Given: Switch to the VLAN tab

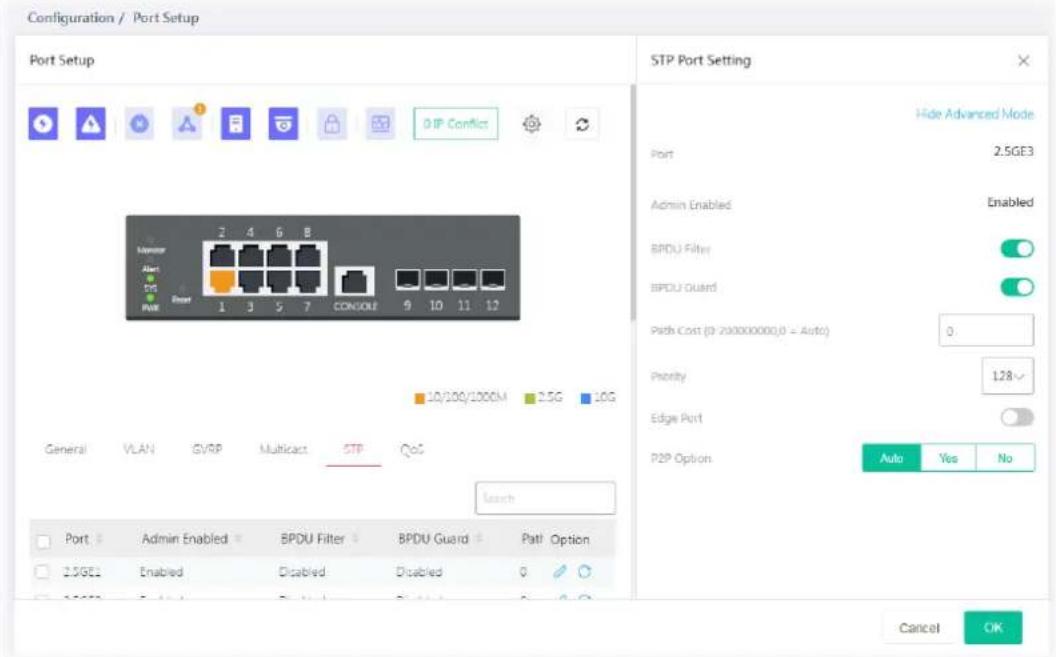Looking at the screenshot, I should (x=138, y=449).
